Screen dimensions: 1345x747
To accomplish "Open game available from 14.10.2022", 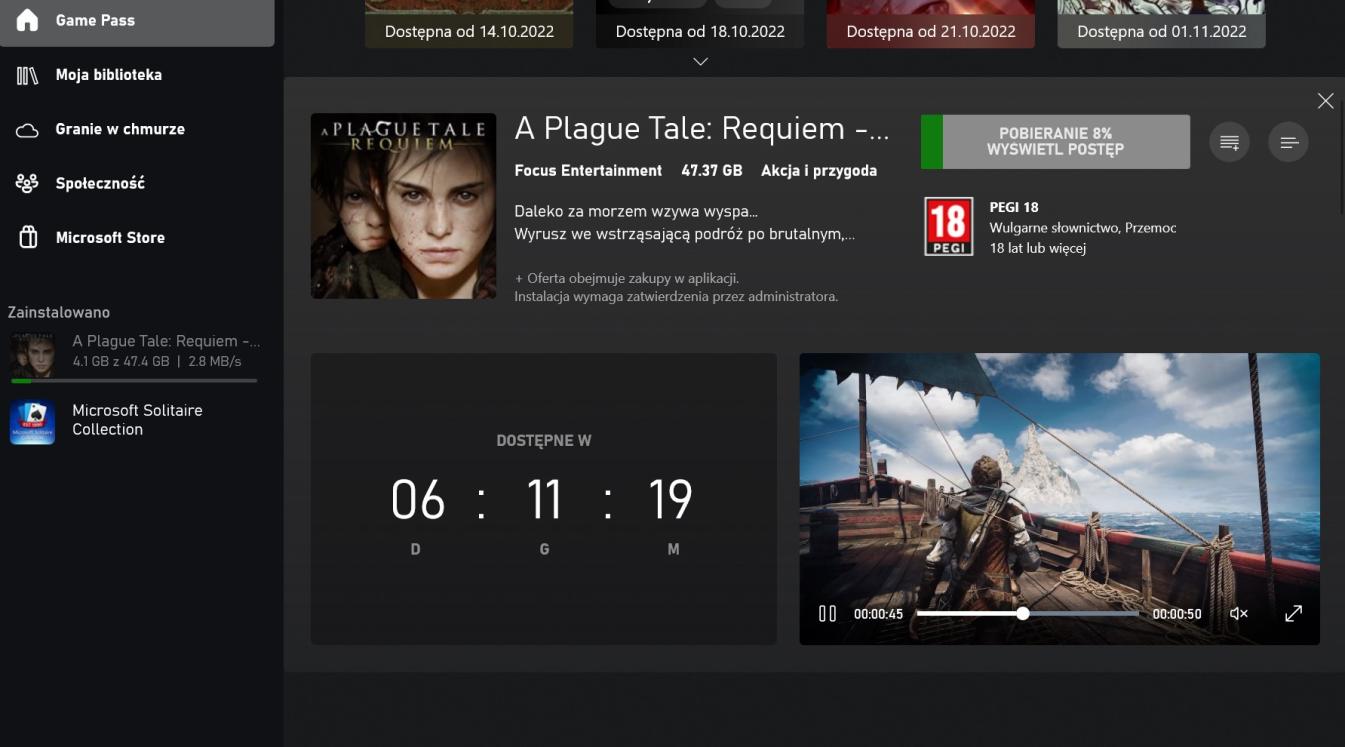I will pyautogui.click(x=469, y=24).
